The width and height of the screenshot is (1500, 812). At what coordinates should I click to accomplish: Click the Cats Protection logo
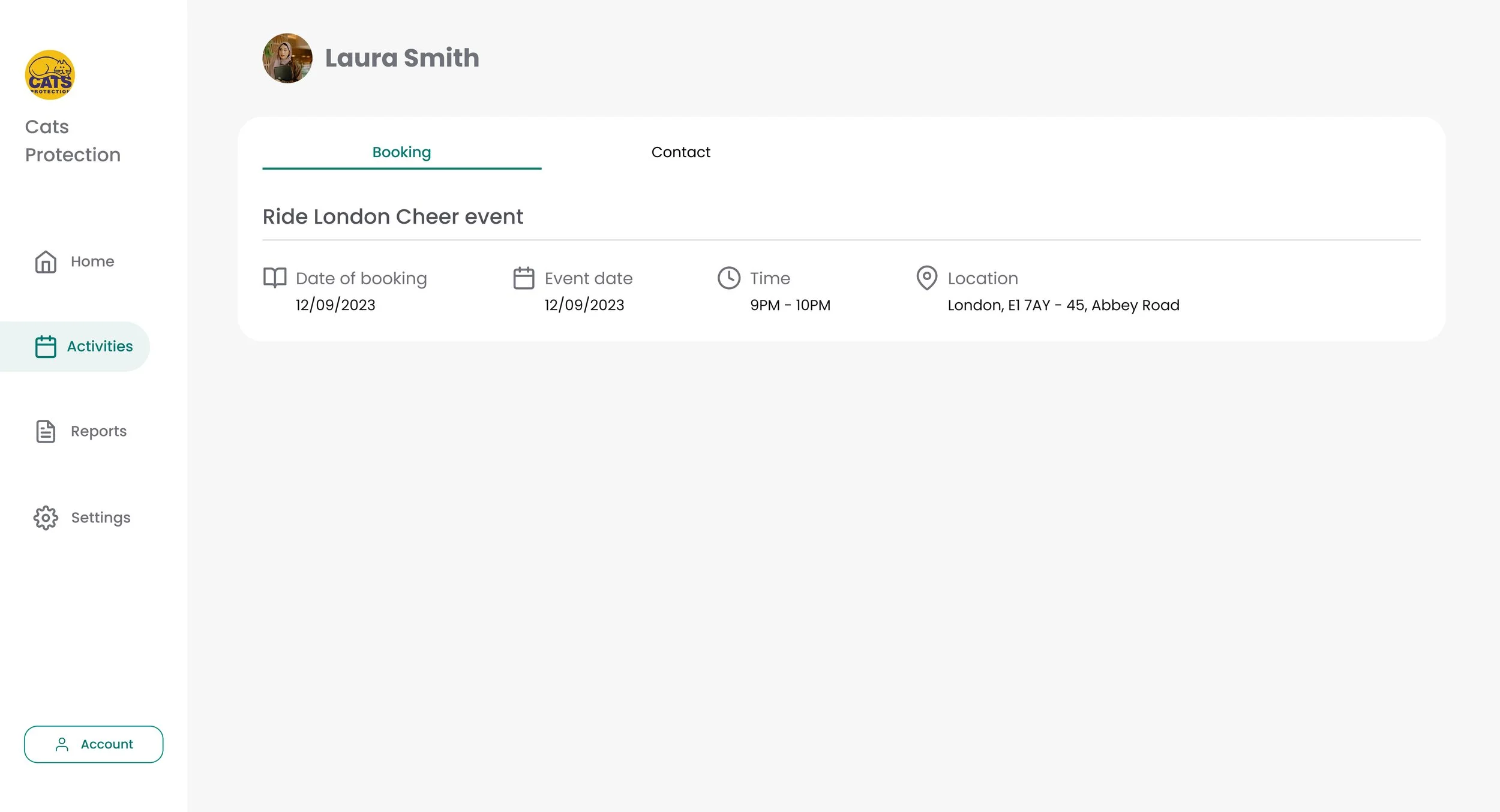pyautogui.click(x=50, y=75)
